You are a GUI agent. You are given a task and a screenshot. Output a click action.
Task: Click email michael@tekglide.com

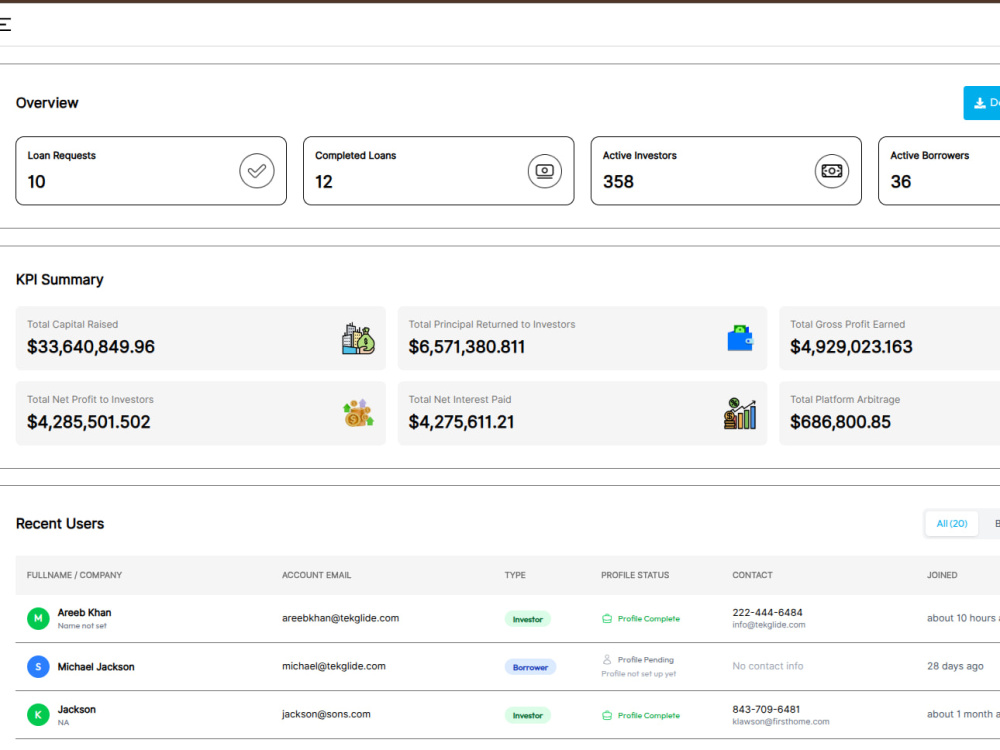click(x=334, y=666)
